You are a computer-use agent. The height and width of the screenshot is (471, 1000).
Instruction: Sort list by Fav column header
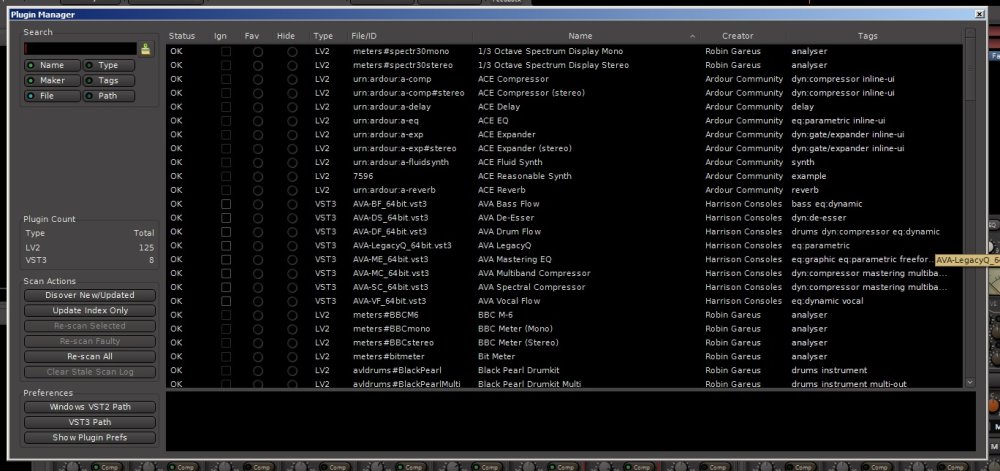click(x=252, y=36)
